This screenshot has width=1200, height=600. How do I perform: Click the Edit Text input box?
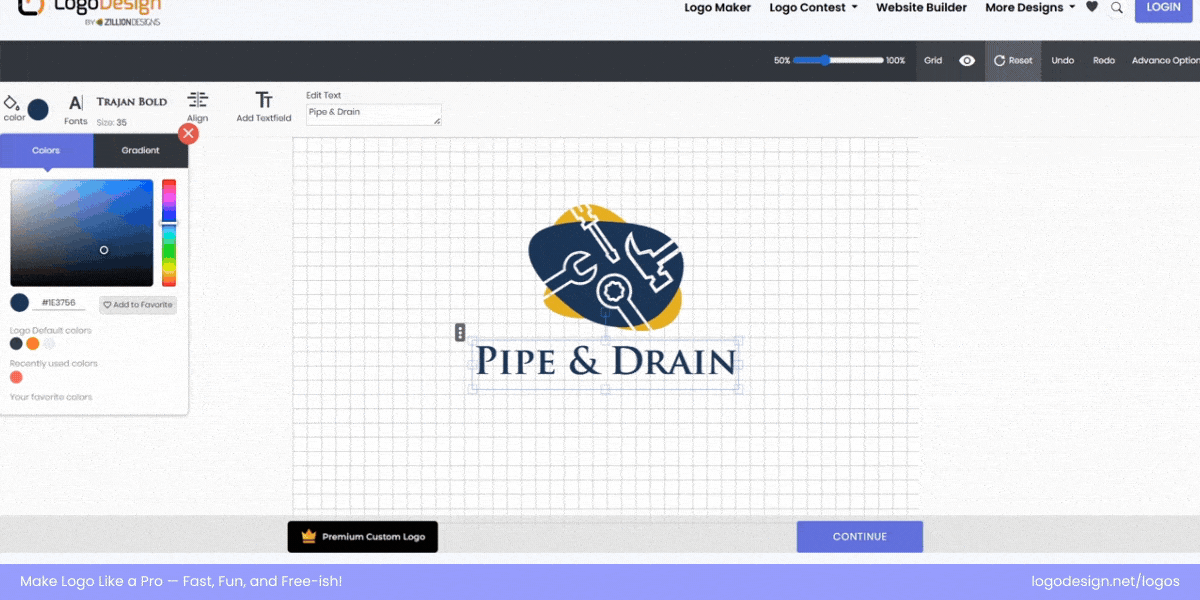pyautogui.click(x=374, y=114)
